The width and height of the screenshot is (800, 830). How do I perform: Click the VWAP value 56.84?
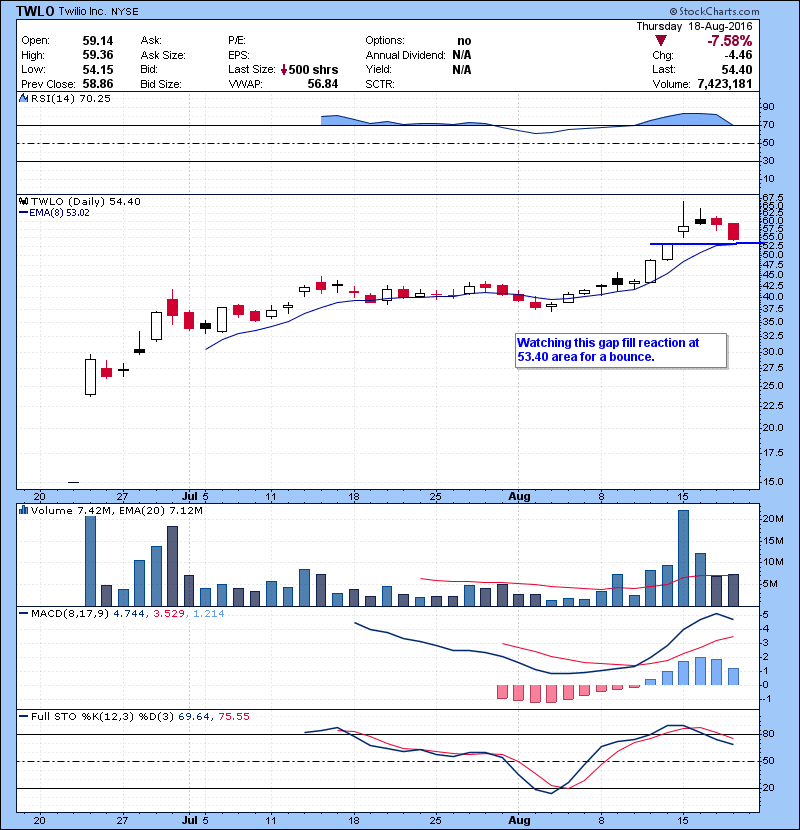323,84
